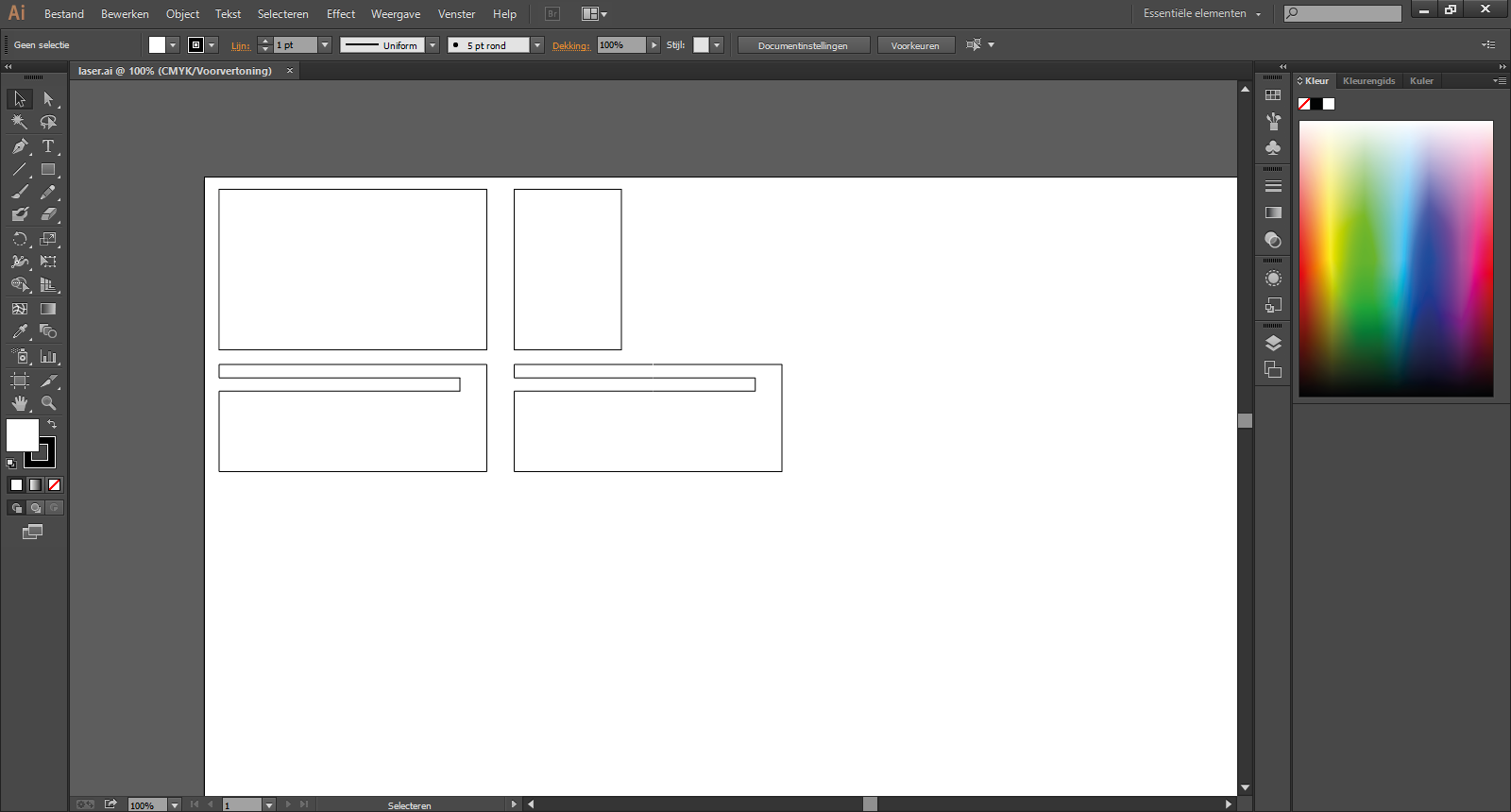The height and width of the screenshot is (812, 1511).
Task: Open the 5 pt rond brush dropdown
Action: (537, 45)
